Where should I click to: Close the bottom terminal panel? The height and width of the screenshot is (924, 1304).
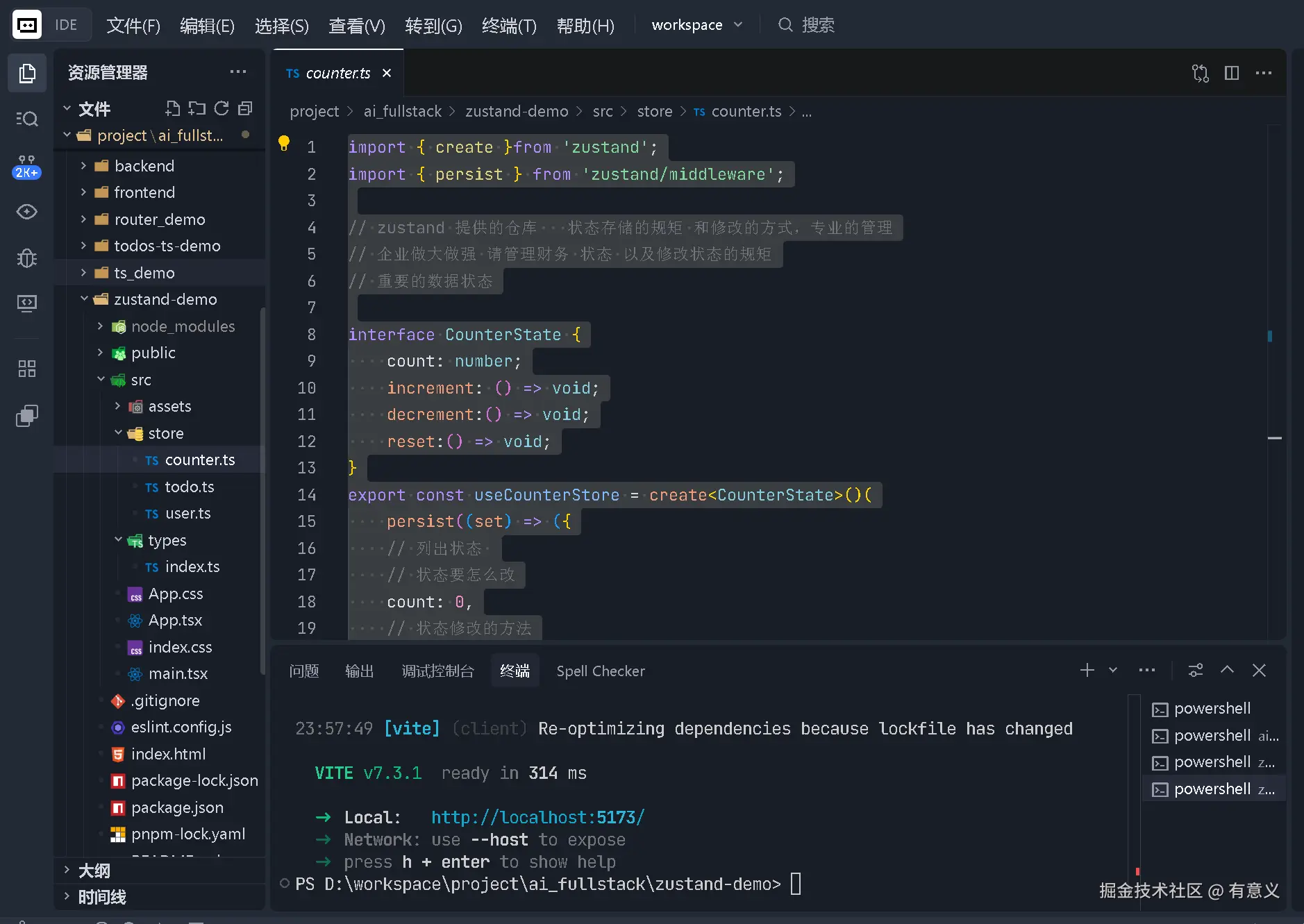[x=1259, y=670]
